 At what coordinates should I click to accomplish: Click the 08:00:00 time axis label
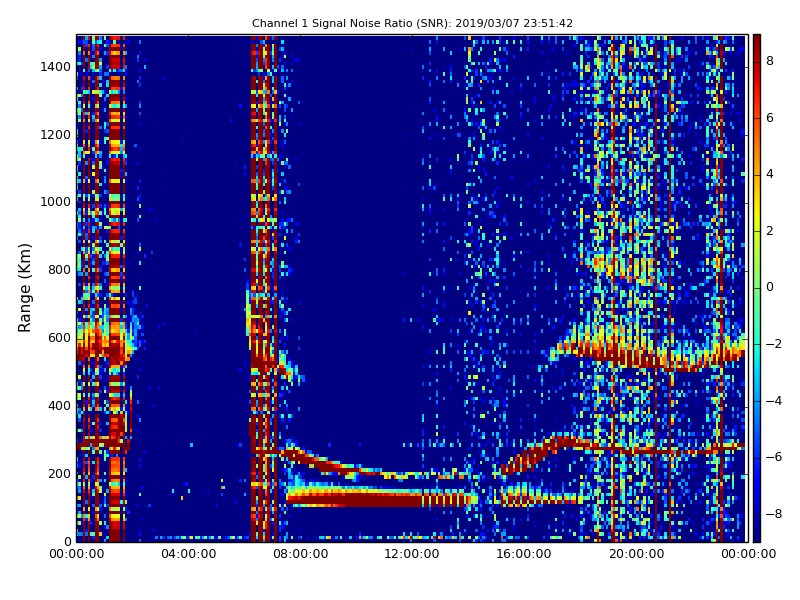click(301, 554)
